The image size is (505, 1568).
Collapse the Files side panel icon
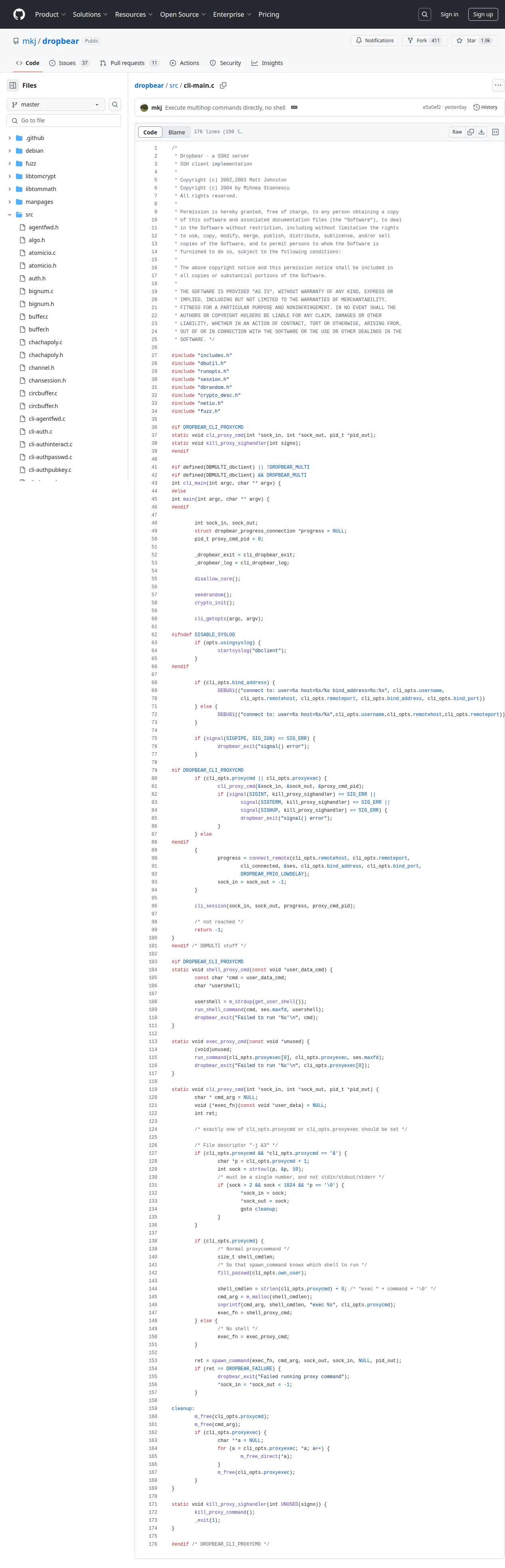13,85
